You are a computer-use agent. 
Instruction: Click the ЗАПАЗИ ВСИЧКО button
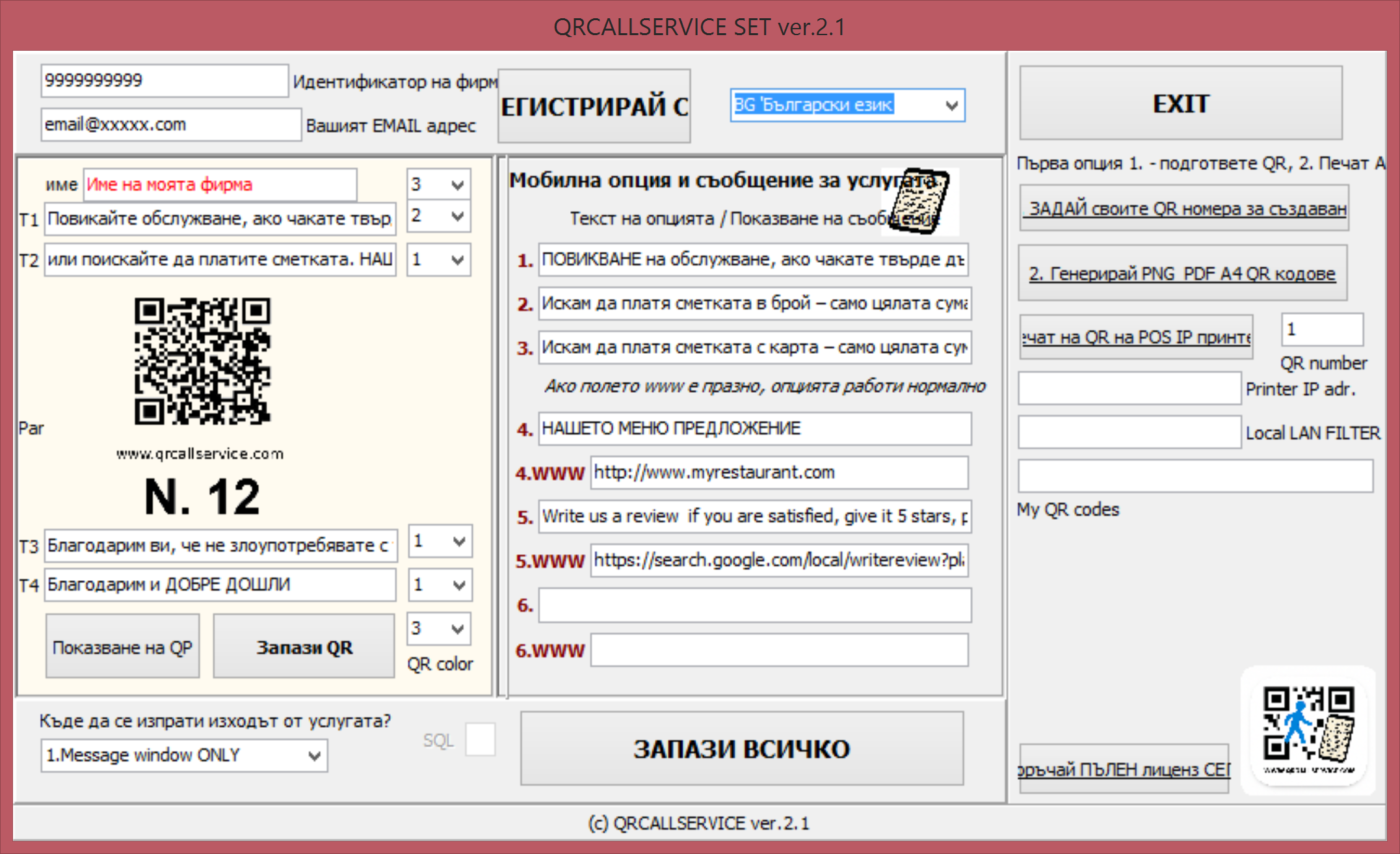[x=741, y=749]
